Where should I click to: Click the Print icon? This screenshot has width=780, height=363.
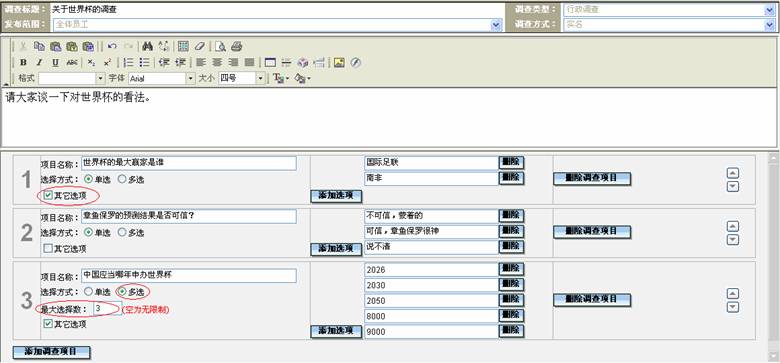click(x=237, y=46)
